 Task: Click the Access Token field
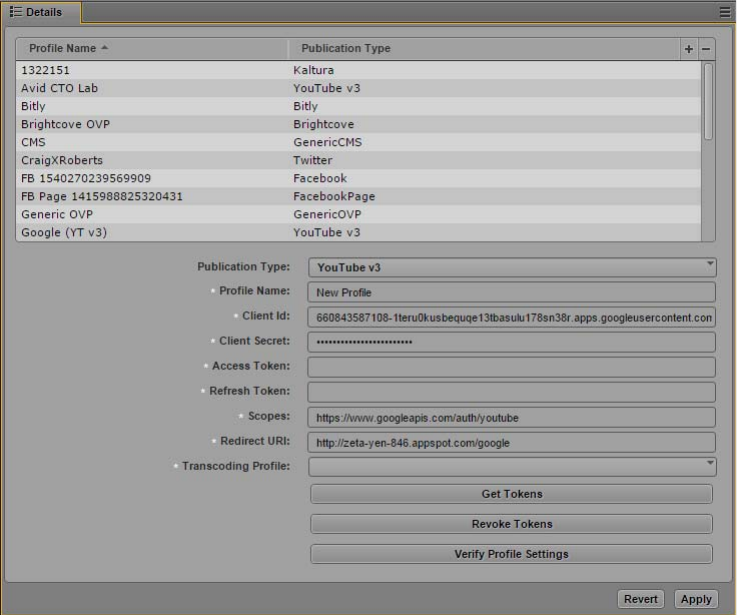pos(512,367)
